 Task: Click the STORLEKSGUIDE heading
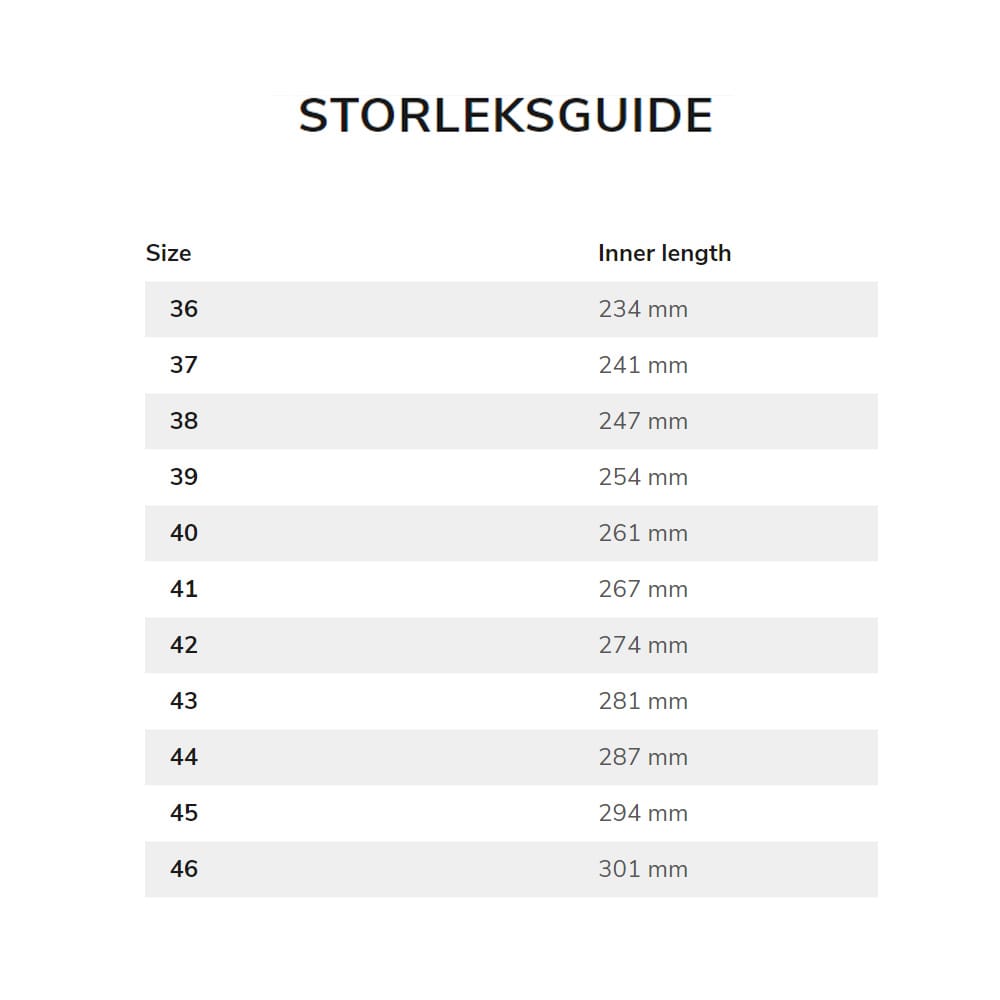coord(505,116)
